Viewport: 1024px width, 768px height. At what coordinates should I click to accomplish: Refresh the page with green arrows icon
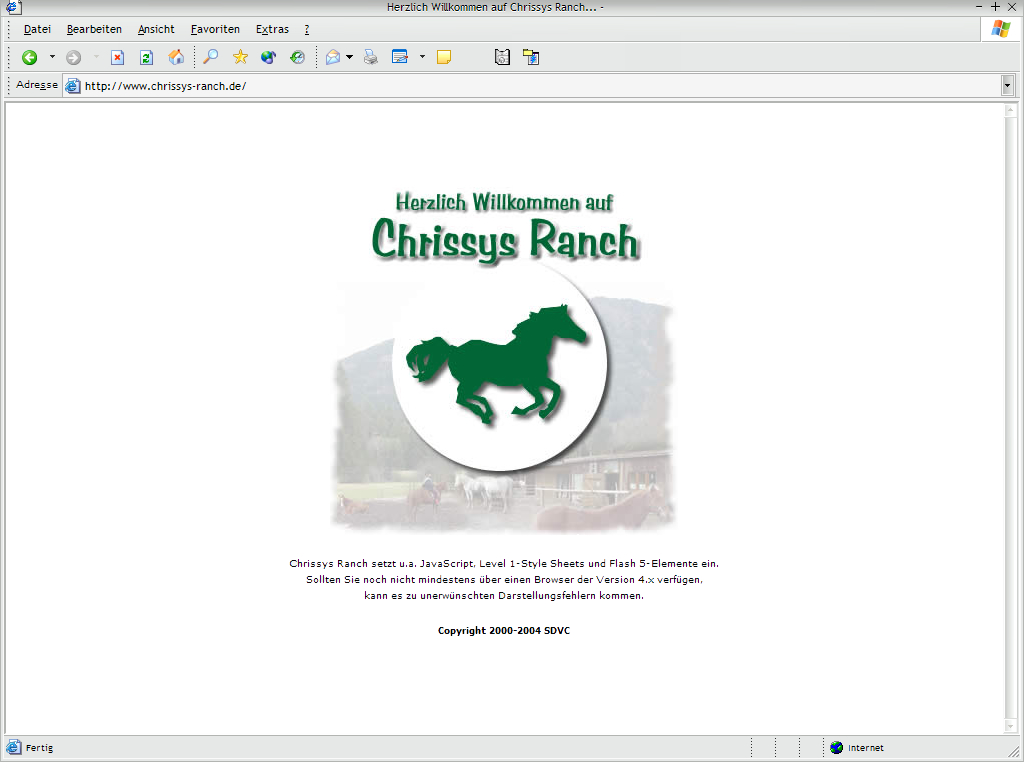[x=146, y=57]
